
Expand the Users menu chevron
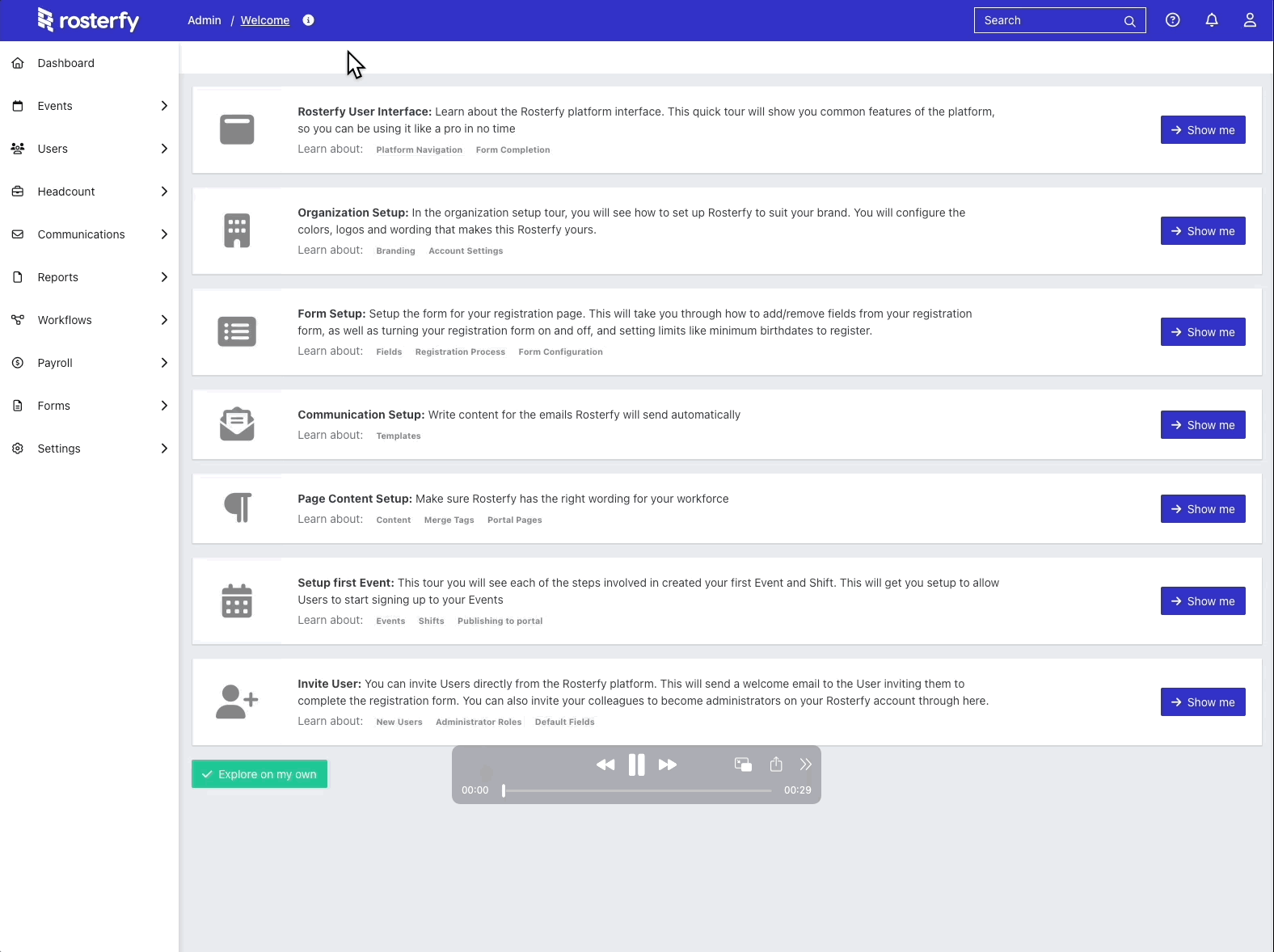(164, 149)
